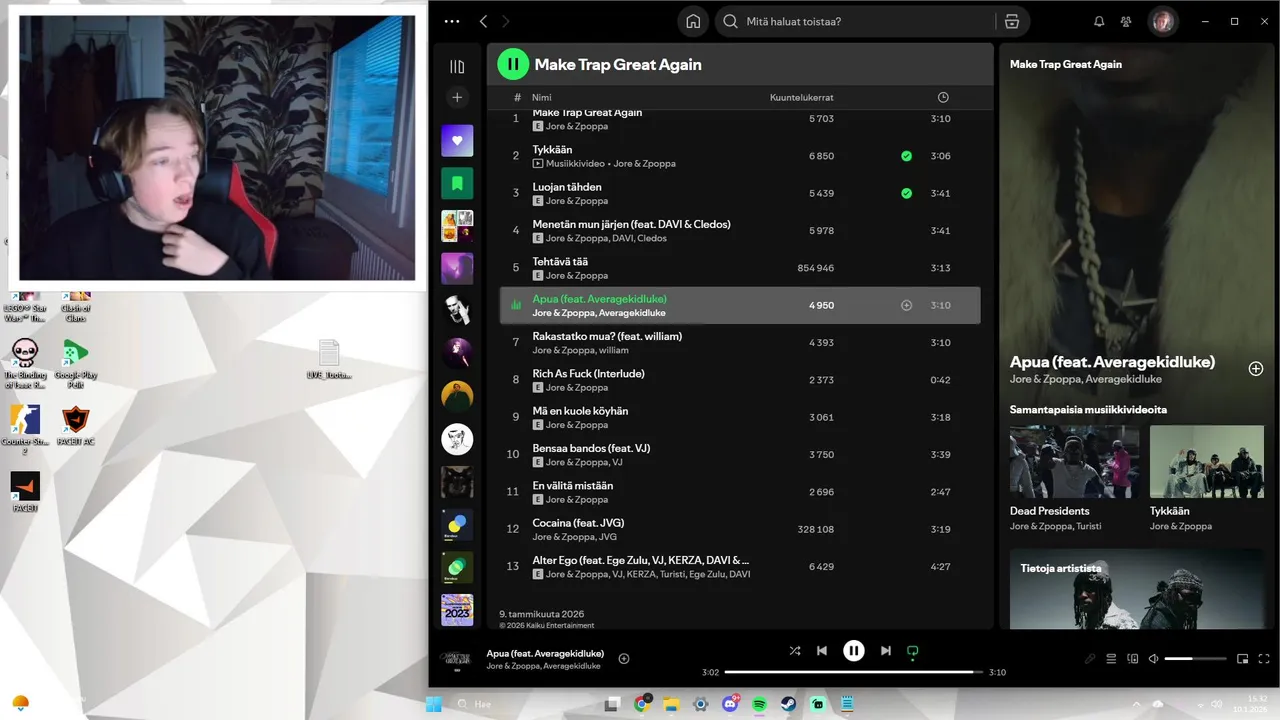1280x720 pixels.
Task: Open the Spotify Home page
Action: pos(693,21)
